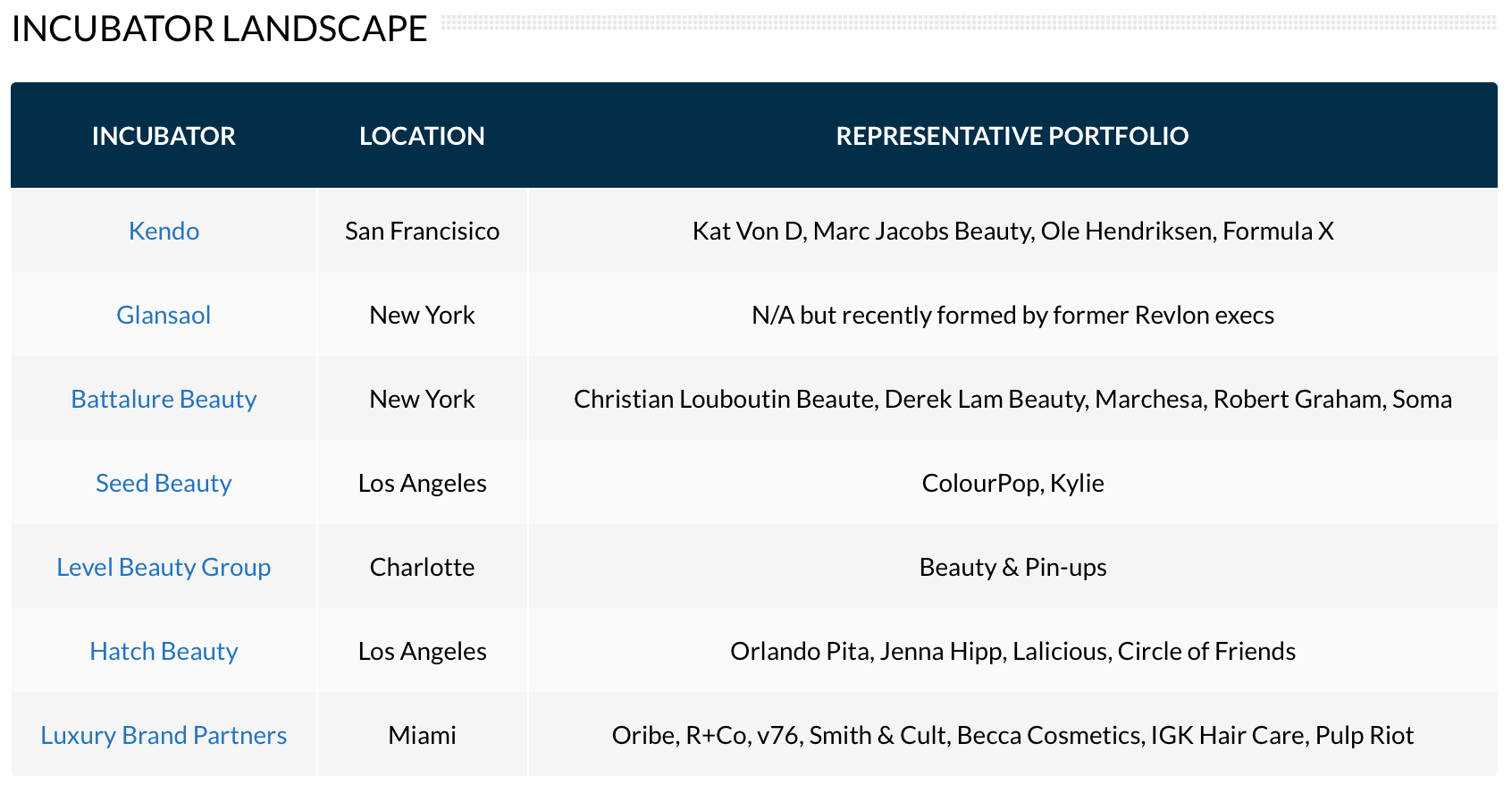Click the REPRESENTATIVE PORTFOLIO column header
Screen dimensions: 1512x794
(x=1012, y=136)
